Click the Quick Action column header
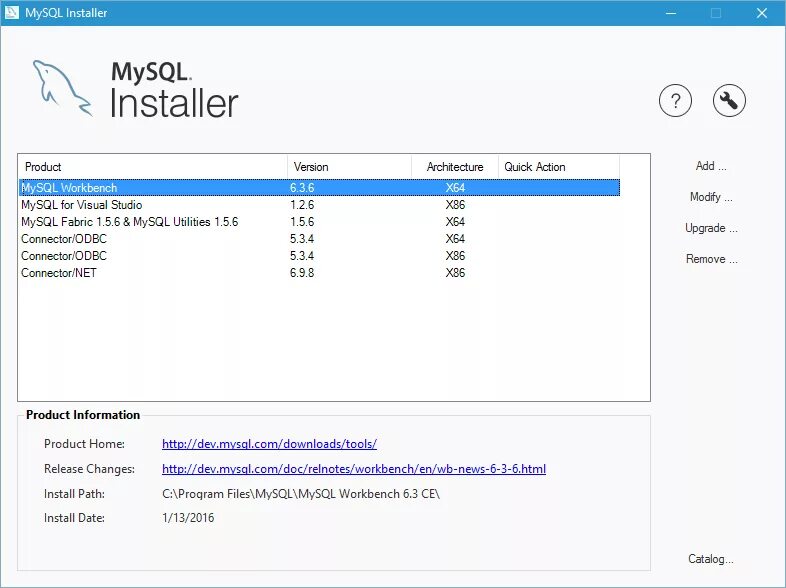The height and width of the screenshot is (588, 786). [x=559, y=167]
